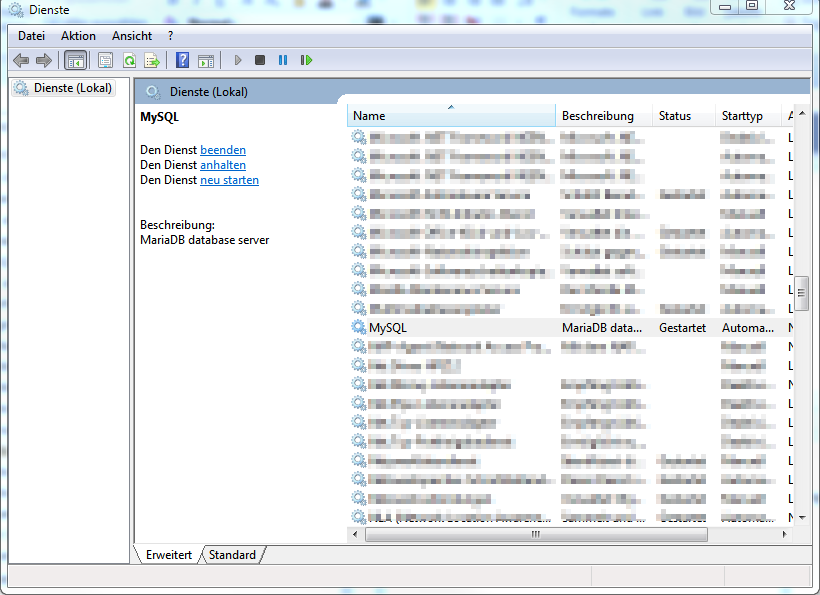Restart MySQL via the neu starten link

pos(229,180)
